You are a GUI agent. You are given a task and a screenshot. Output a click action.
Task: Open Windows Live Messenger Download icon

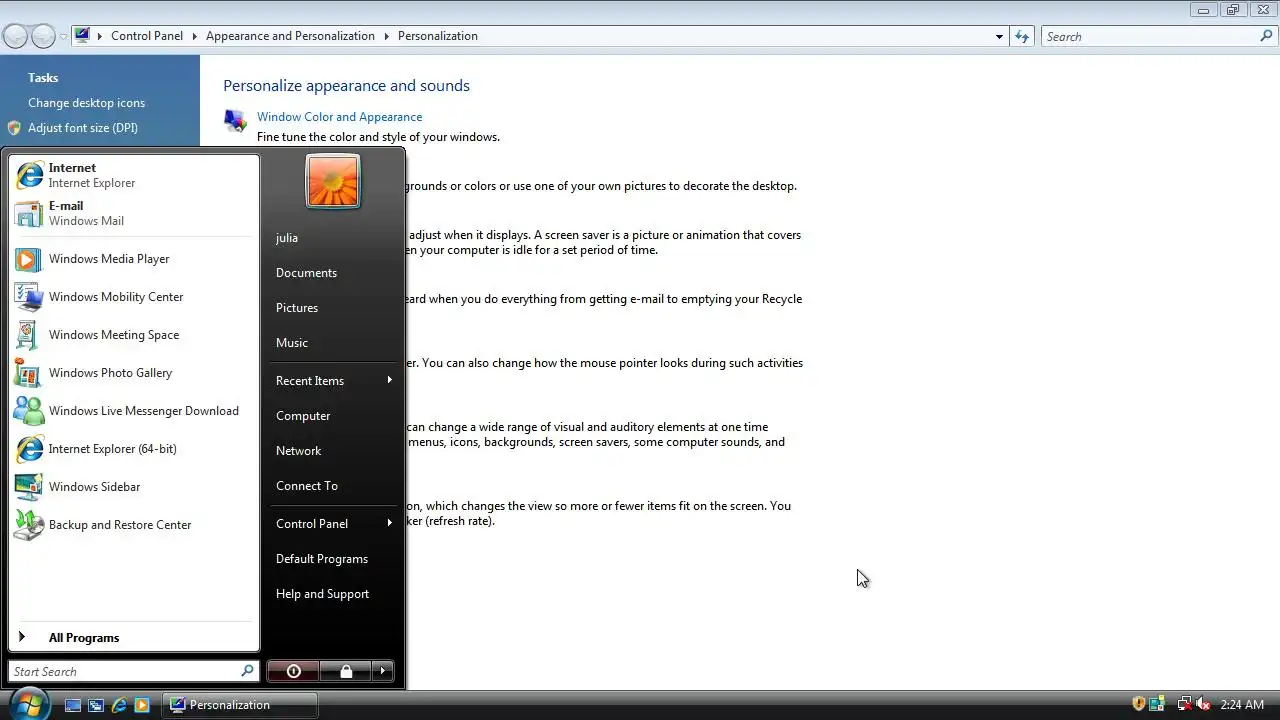29,411
